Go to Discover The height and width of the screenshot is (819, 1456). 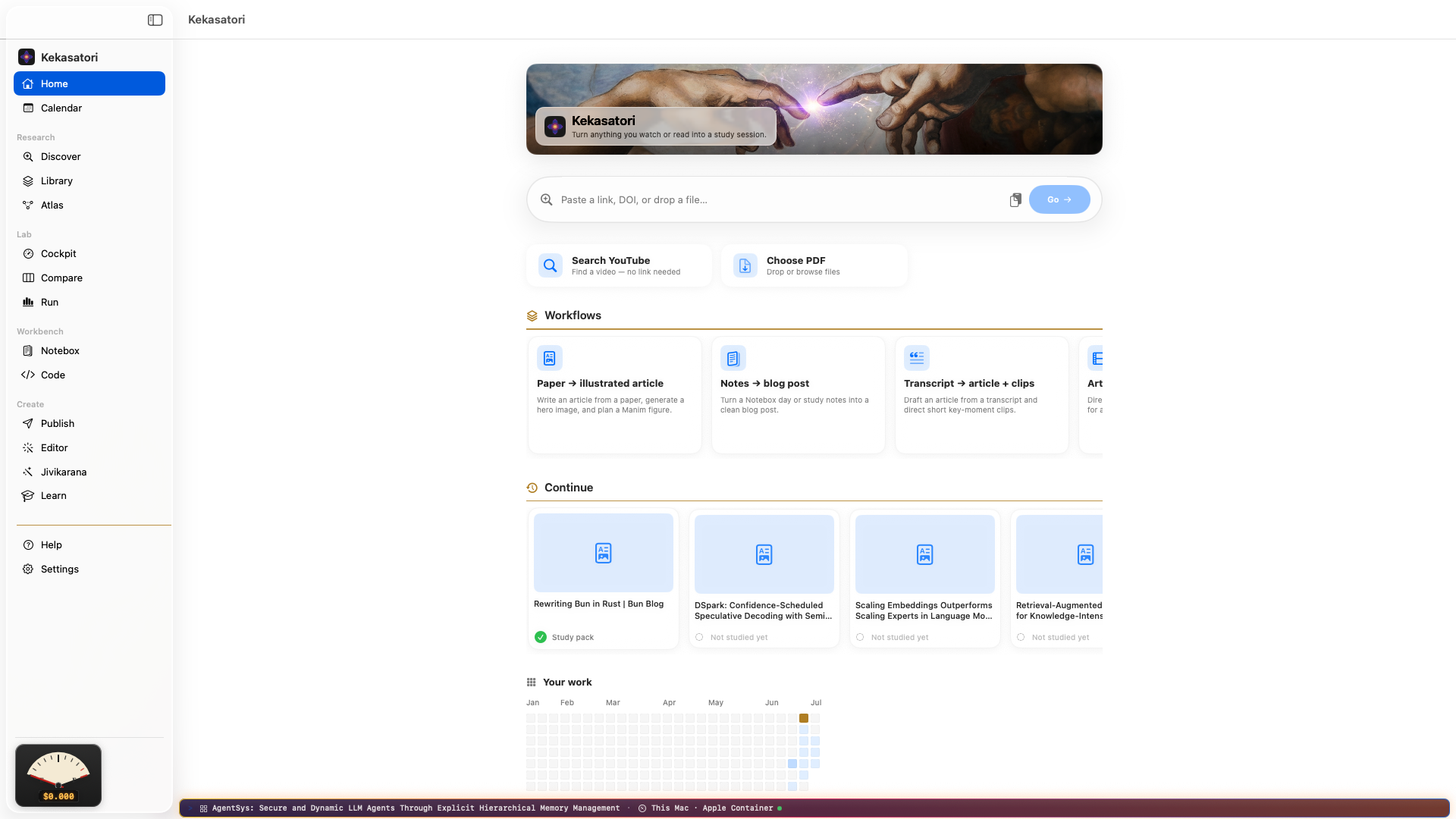point(89,156)
